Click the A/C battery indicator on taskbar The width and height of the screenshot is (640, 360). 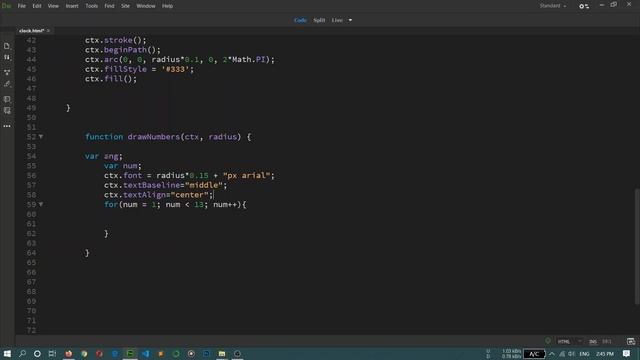point(534,354)
